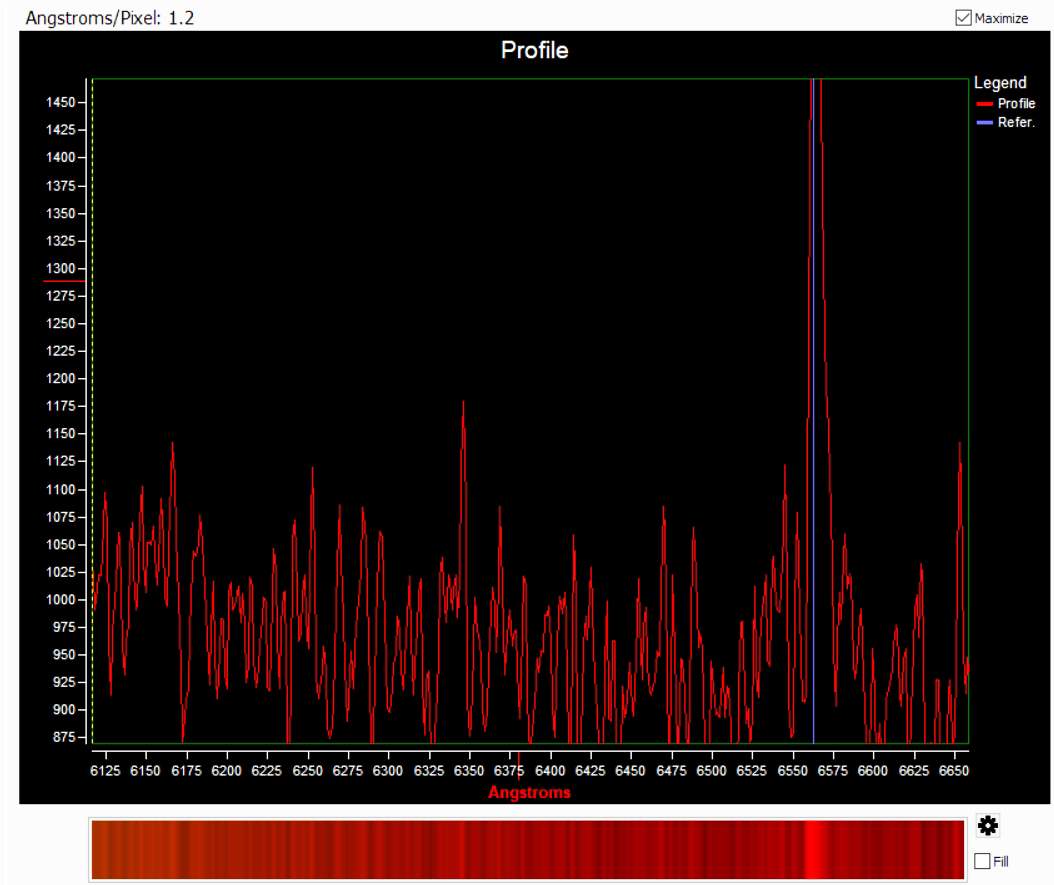Open the spectrum strip settings gear
The height and width of the screenshot is (885, 1054).
pos(988,826)
